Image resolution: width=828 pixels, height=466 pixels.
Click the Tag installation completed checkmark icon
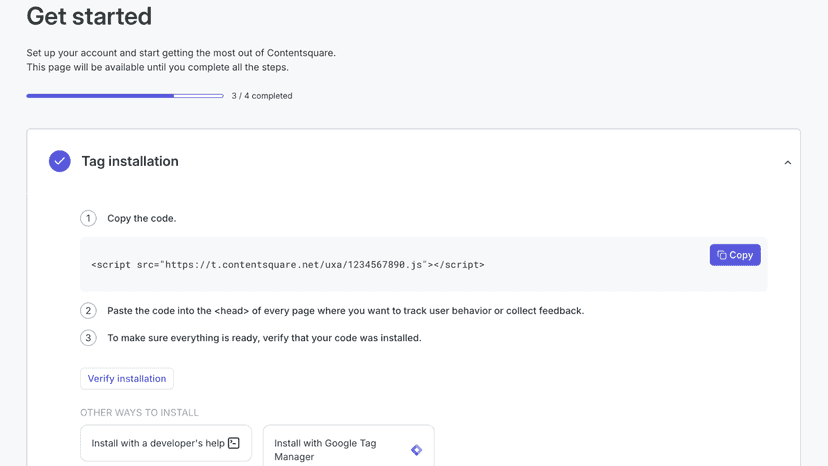[60, 161]
